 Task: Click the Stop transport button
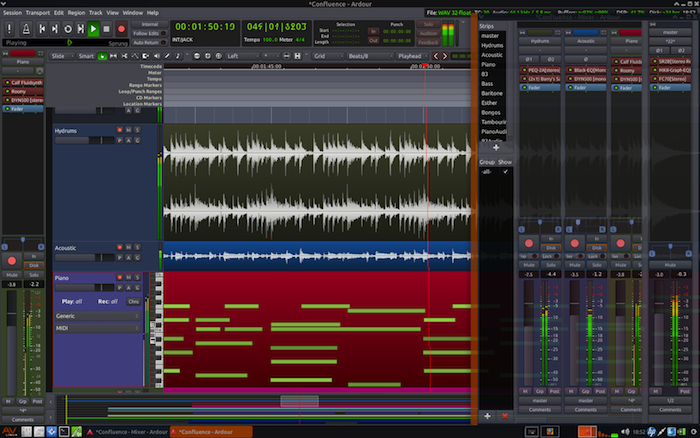(x=106, y=30)
